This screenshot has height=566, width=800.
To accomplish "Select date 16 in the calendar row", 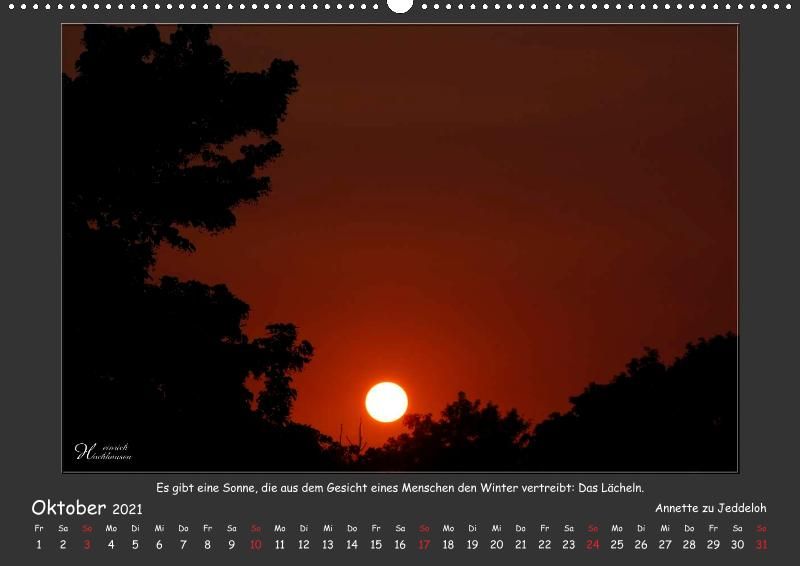I will pyautogui.click(x=400, y=545).
